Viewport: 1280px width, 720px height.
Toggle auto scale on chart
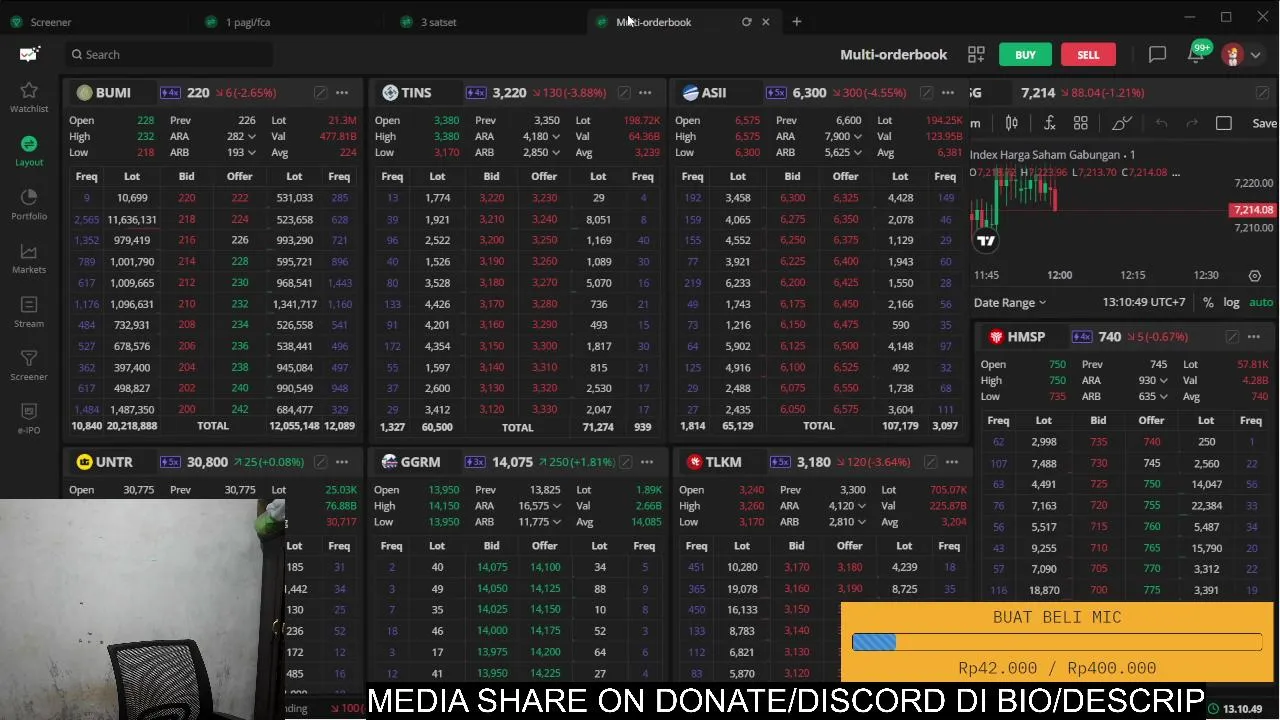click(1261, 302)
